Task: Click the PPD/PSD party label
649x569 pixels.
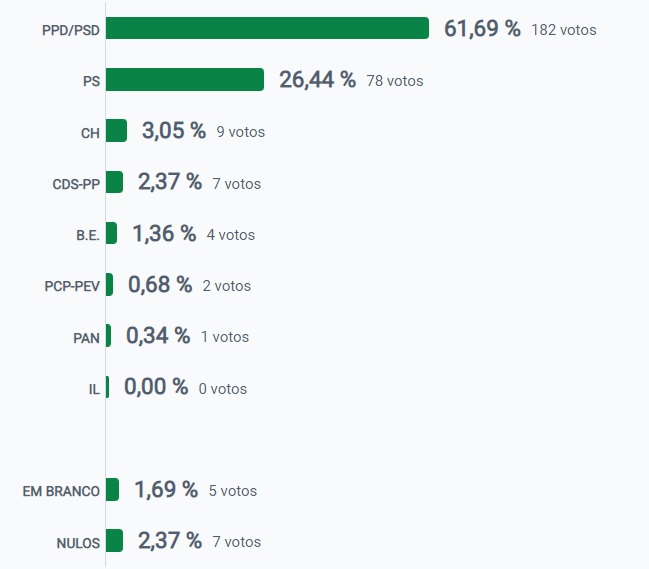Action: click(70, 30)
